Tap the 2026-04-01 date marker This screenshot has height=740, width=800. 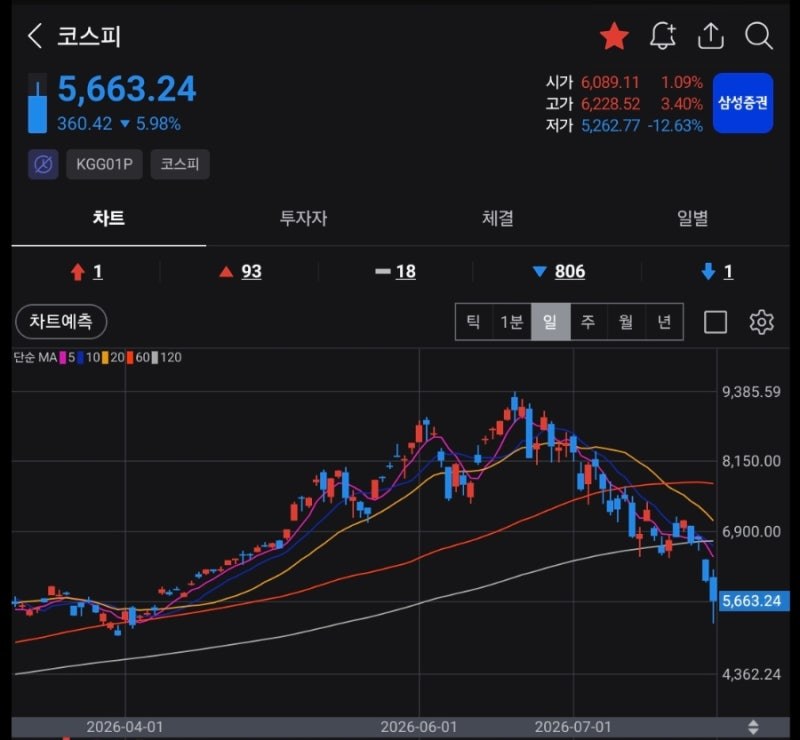[x=125, y=727]
